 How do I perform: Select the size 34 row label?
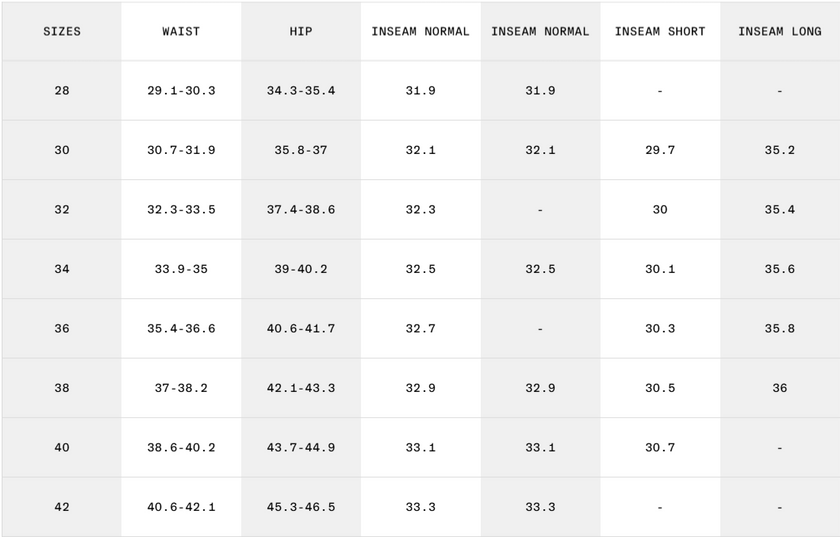(x=62, y=269)
